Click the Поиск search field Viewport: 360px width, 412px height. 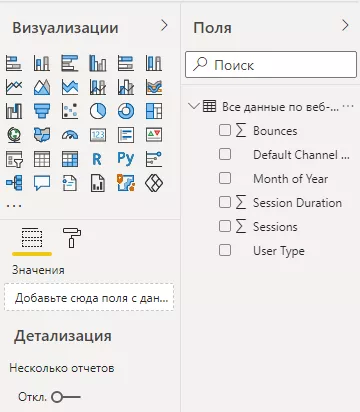point(271,64)
